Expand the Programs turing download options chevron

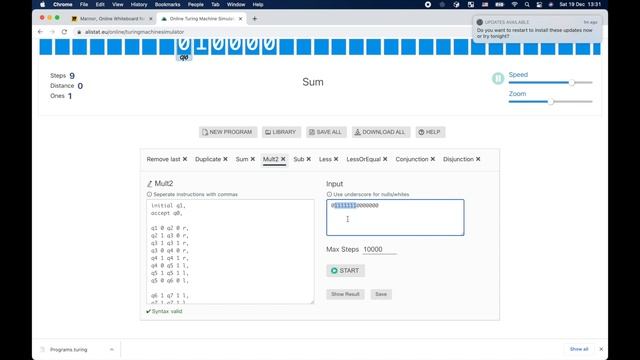click(x=111, y=350)
